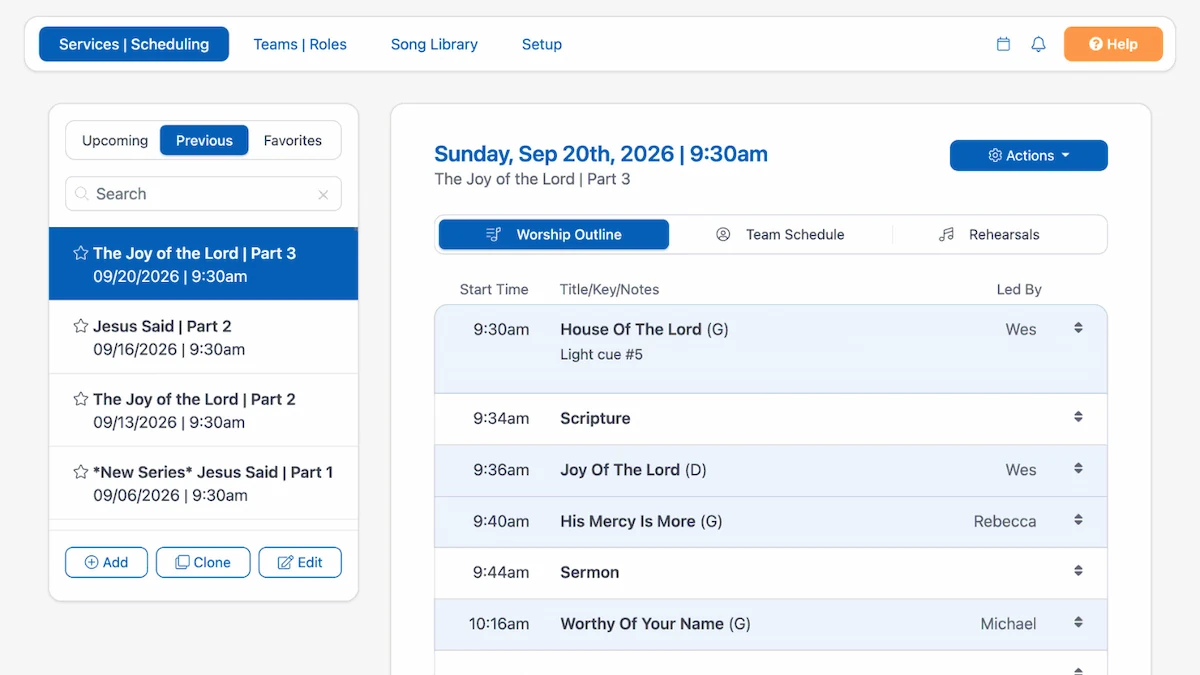Select The Joy of the Lord | Part 2 service
The width and height of the screenshot is (1200, 675).
(203, 410)
